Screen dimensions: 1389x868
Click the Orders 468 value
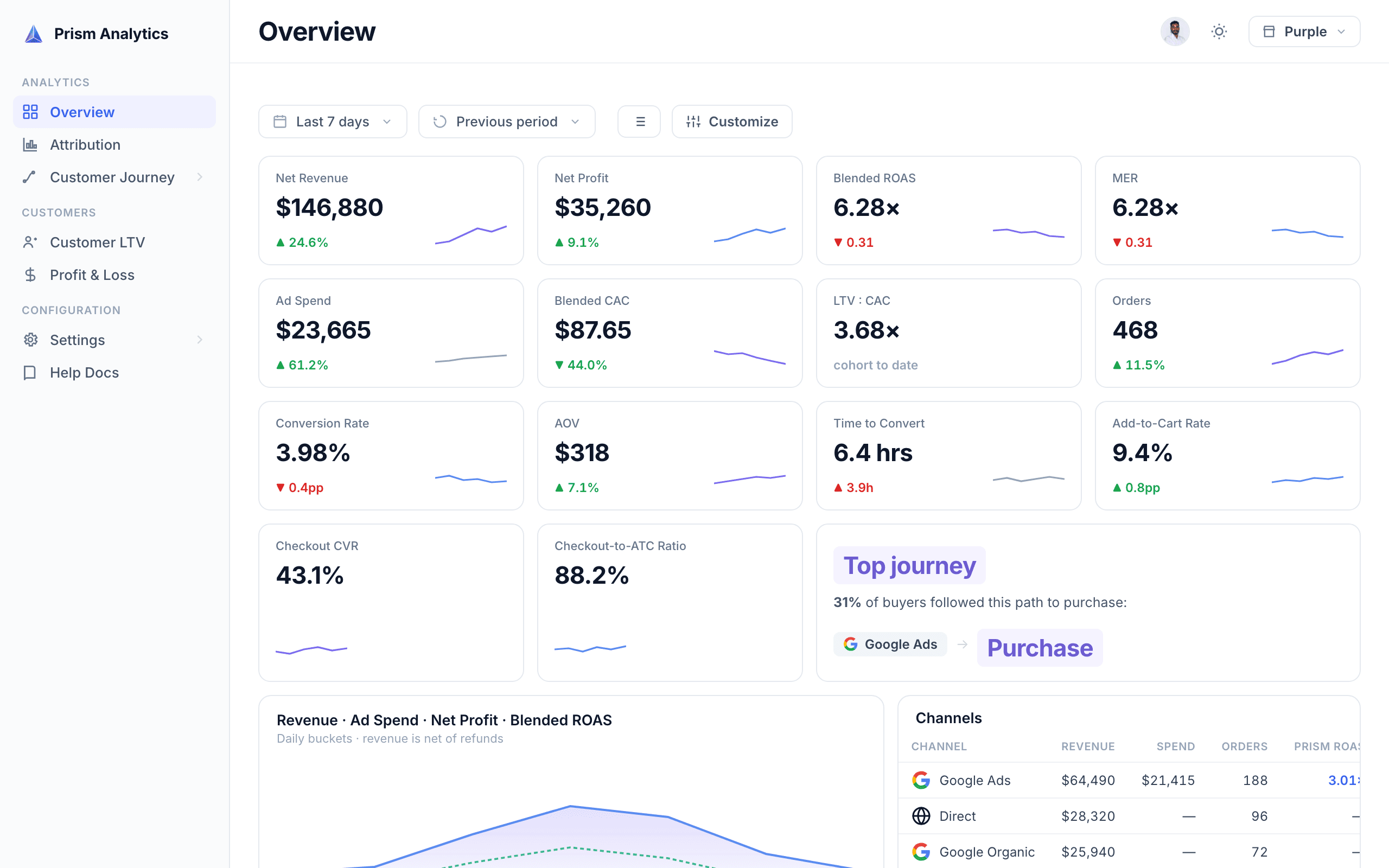pyautogui.click(x=1135, y=330)
